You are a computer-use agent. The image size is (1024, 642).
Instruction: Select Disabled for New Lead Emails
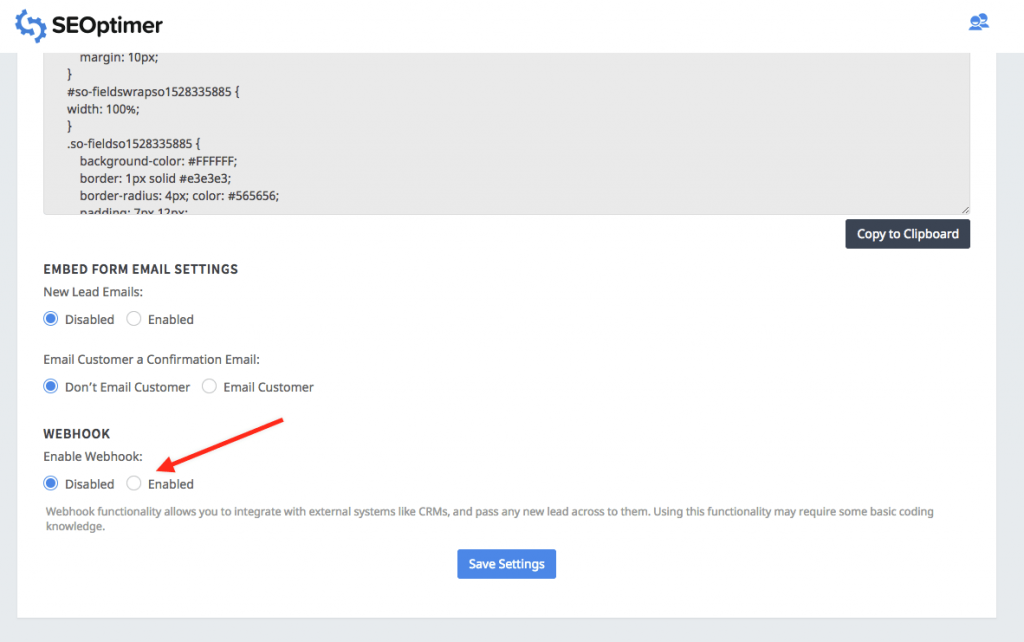coord(51,319)
